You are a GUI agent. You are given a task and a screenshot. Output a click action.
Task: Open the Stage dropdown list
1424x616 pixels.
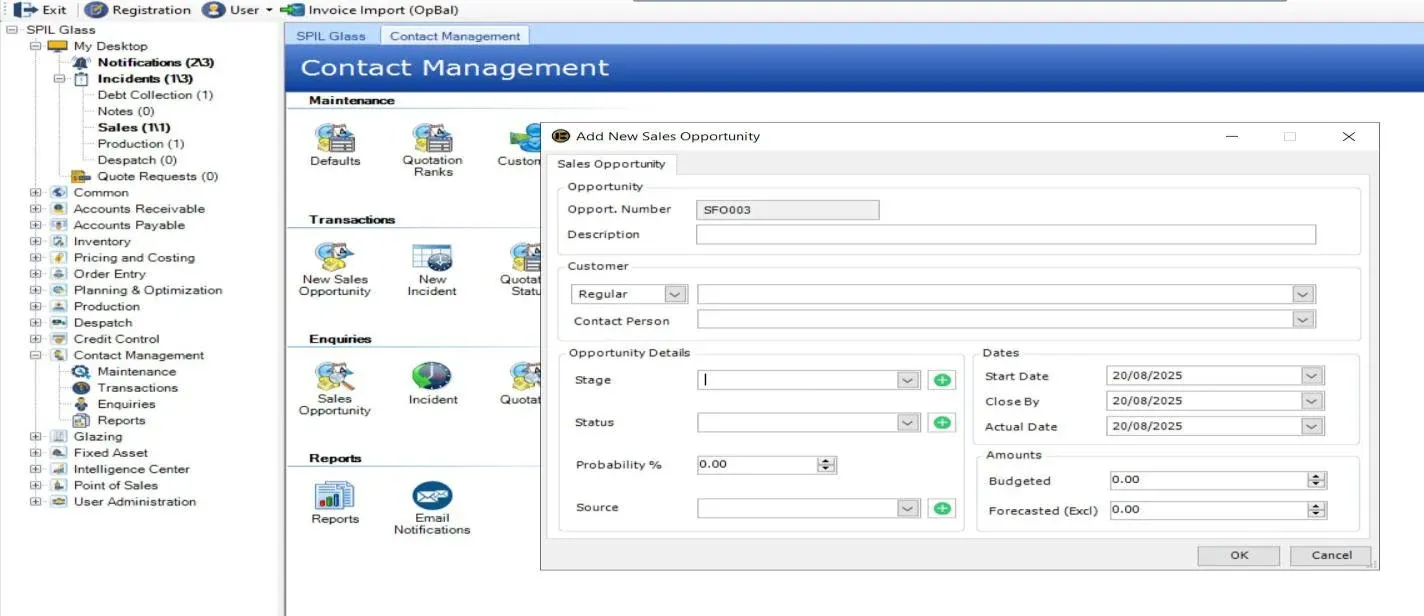click(908, 380)
